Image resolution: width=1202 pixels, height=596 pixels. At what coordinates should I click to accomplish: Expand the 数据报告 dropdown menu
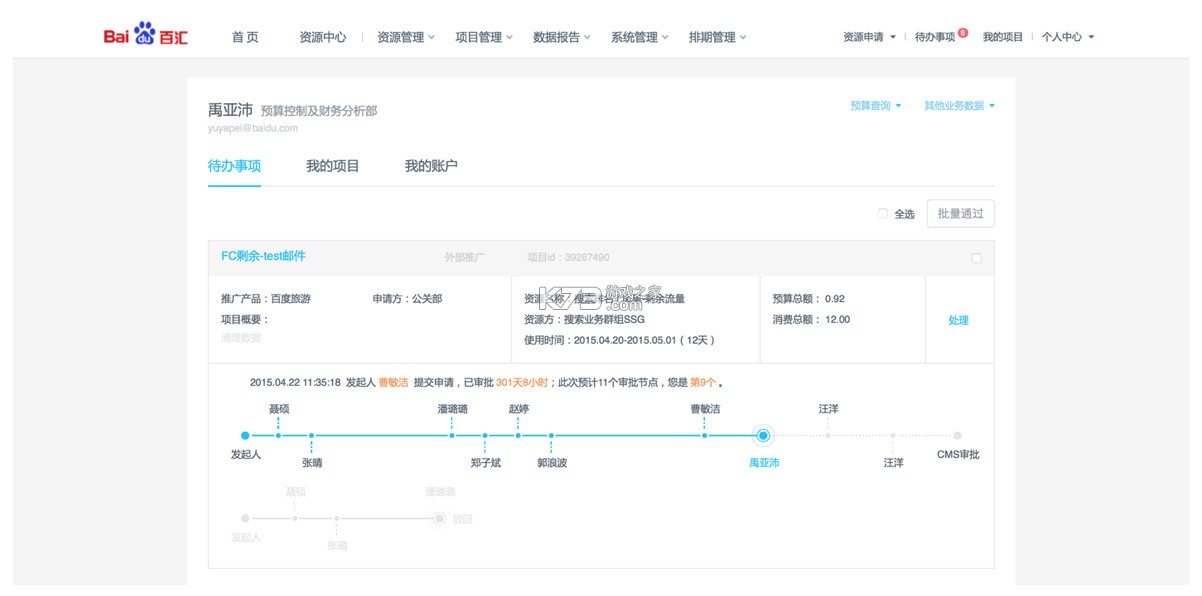click(562, 37)
